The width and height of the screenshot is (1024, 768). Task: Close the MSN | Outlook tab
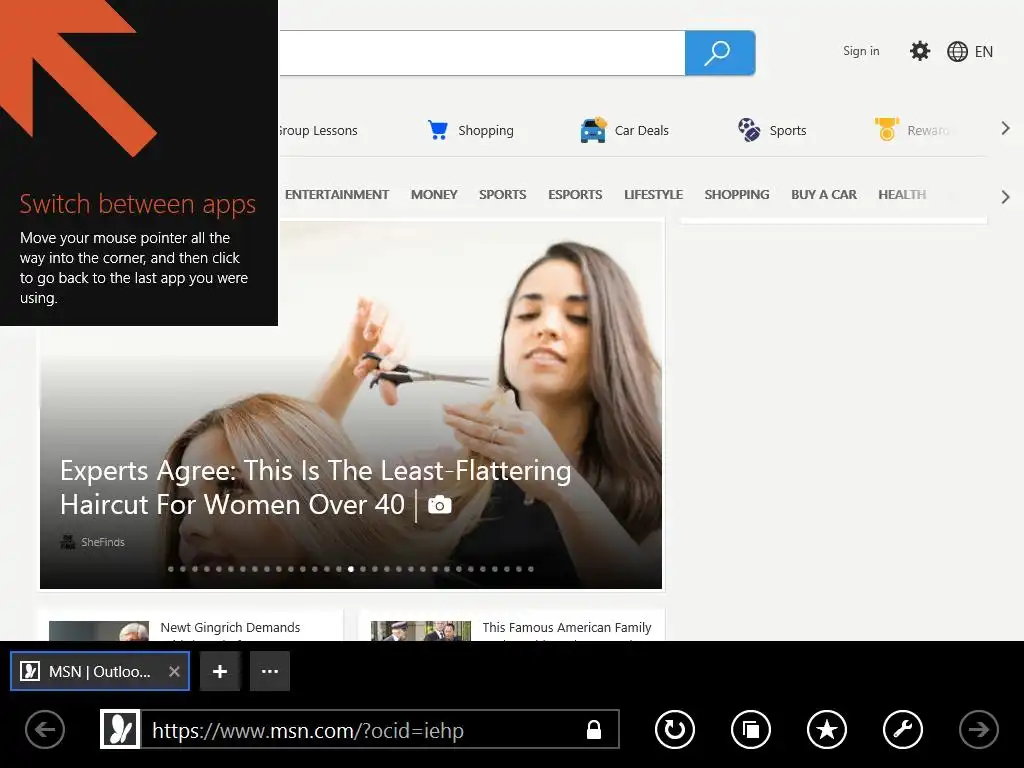(x=174, y=671)
